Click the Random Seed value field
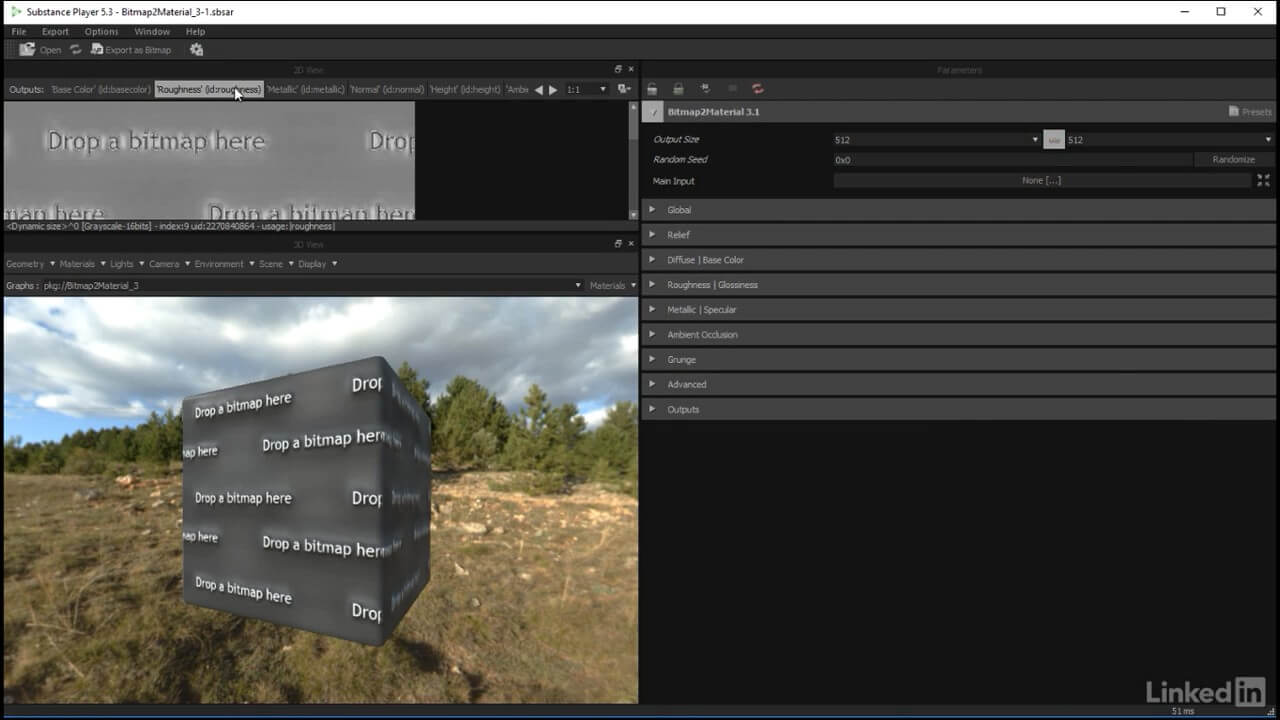1280x720 pixels. click(1012, 160)
